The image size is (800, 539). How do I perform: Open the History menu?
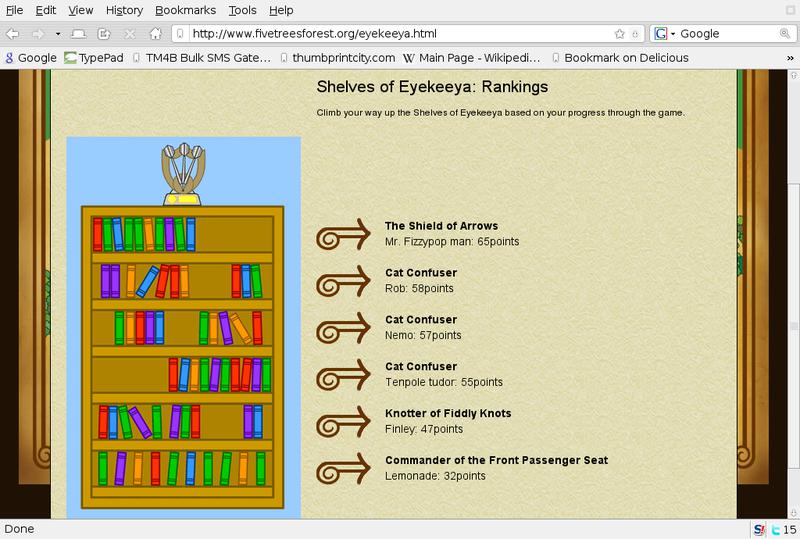click(x=124, y=10)
